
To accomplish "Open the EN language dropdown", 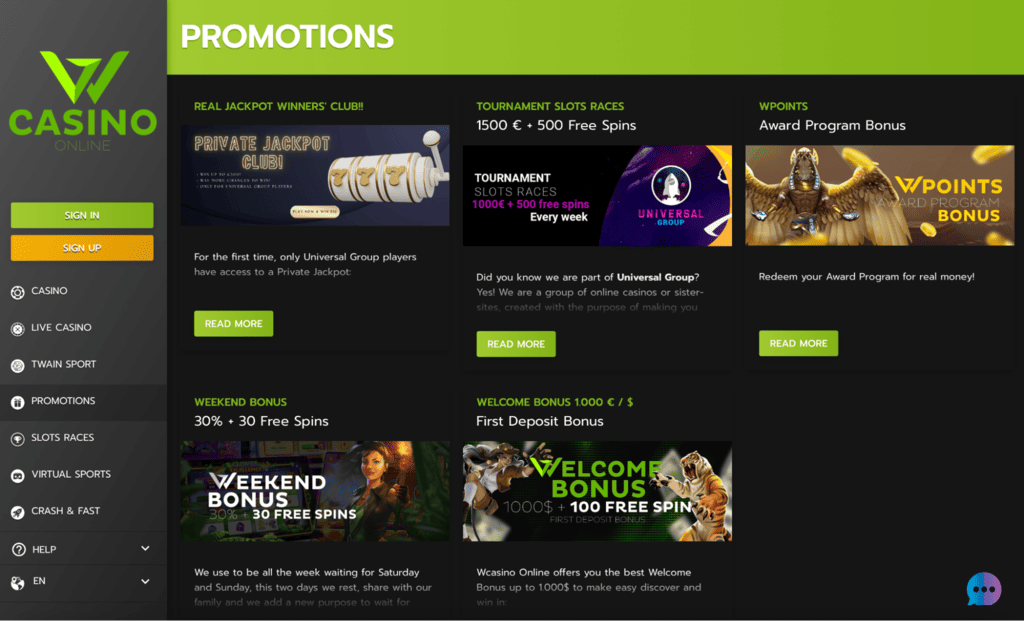I will (x=83, y=581).
